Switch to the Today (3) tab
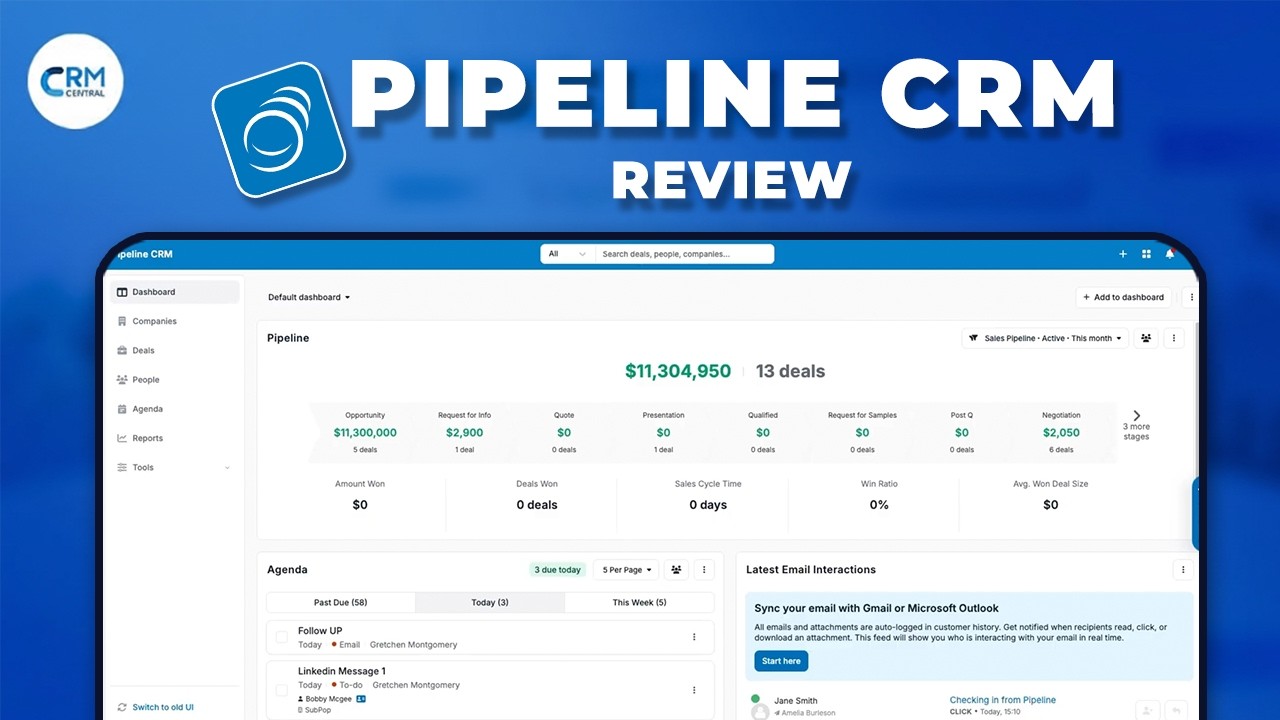The image size is (1280, 720). [490, 602]
